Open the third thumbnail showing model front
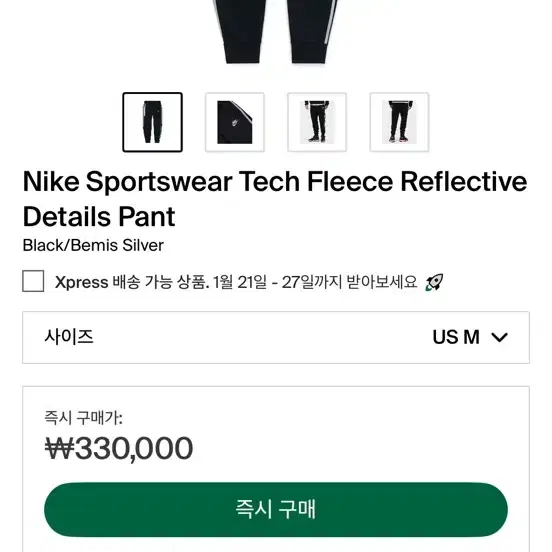This screenshot has height=552, width=552. [x=317, y=122]
